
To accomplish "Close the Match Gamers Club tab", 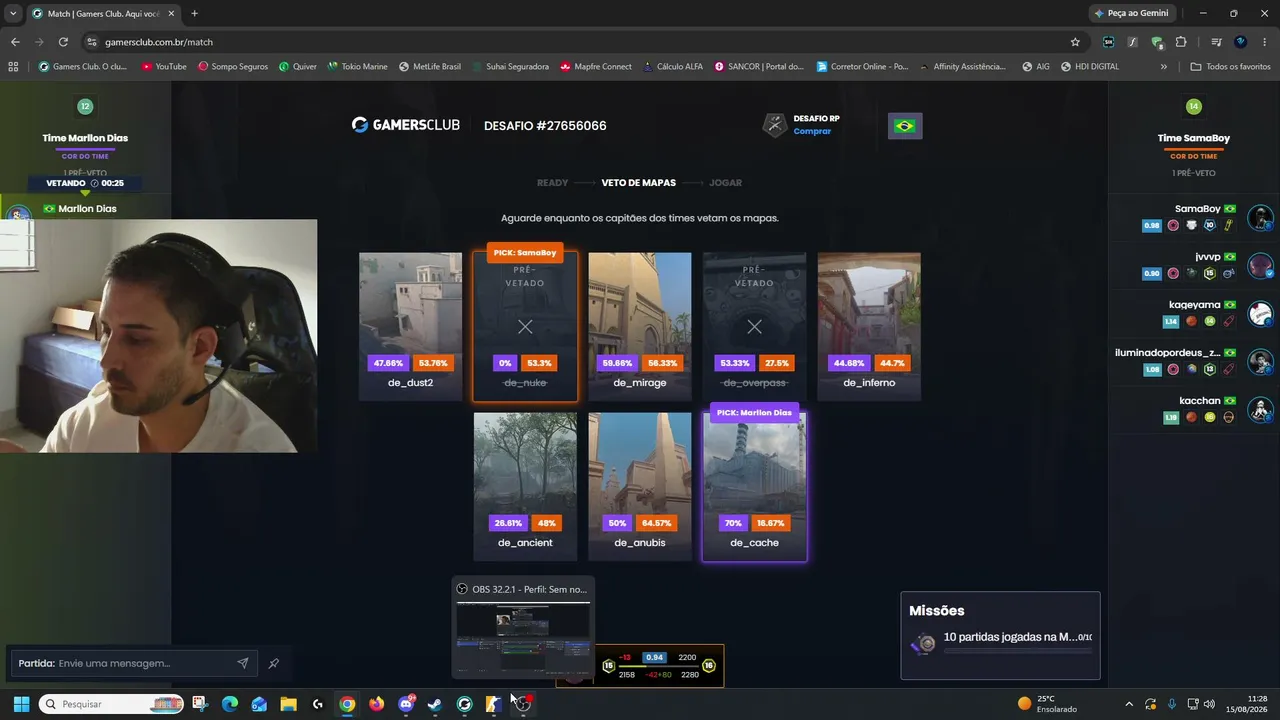I will (173, 13).
